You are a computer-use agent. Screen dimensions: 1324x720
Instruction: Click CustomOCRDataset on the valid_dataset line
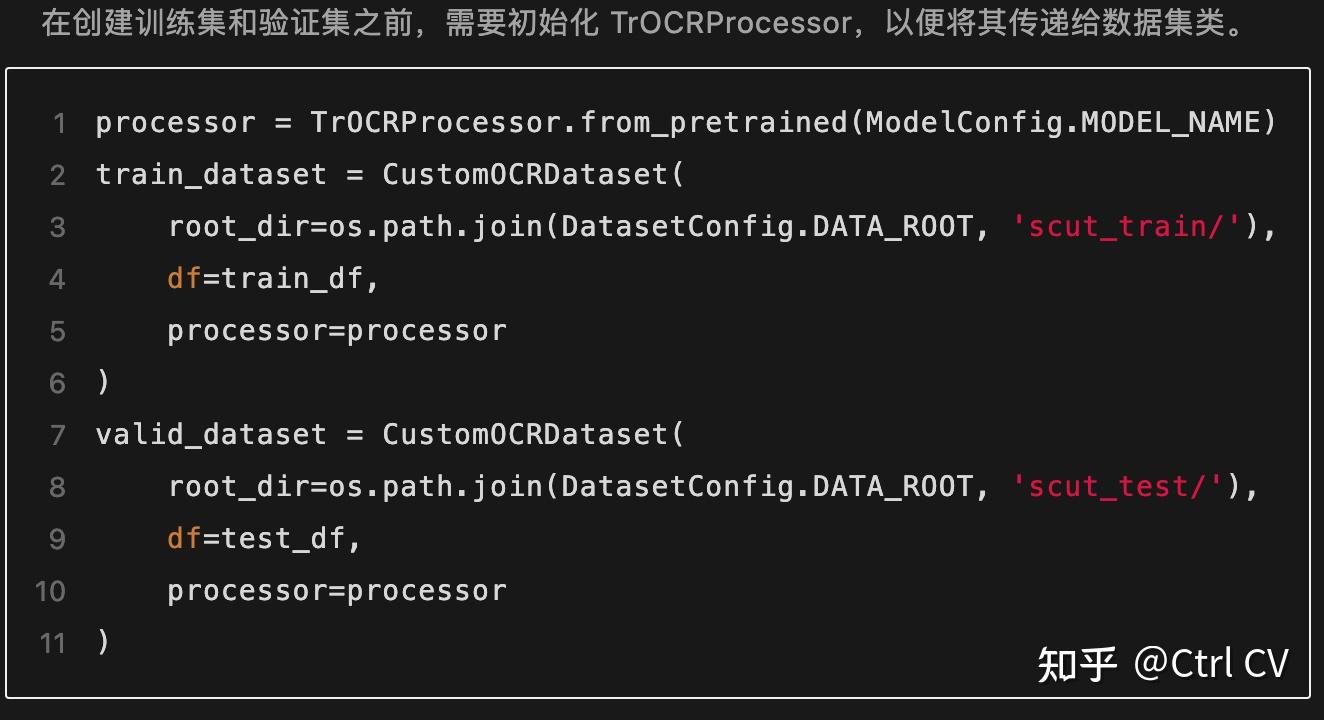(525, 435)
